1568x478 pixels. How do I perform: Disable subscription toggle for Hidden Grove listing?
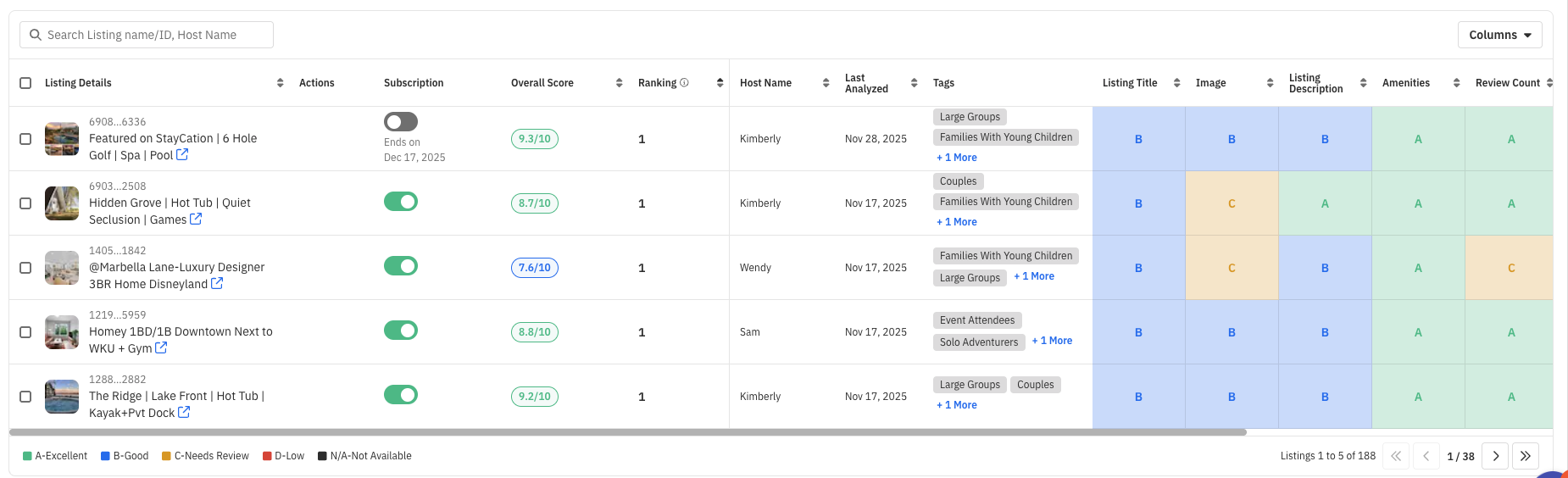(401, 202)
